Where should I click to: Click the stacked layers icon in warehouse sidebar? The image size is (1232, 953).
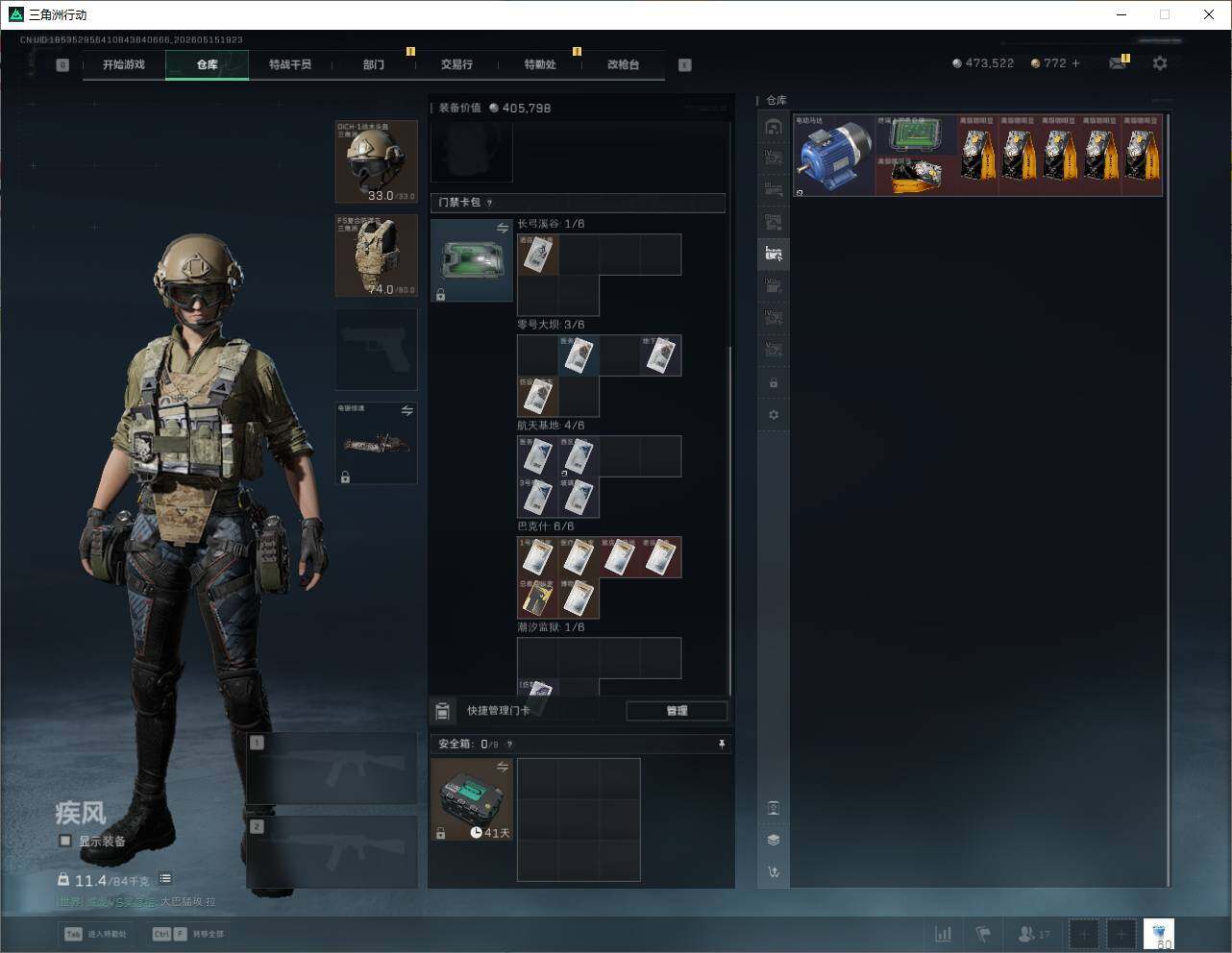click(774, 840)
